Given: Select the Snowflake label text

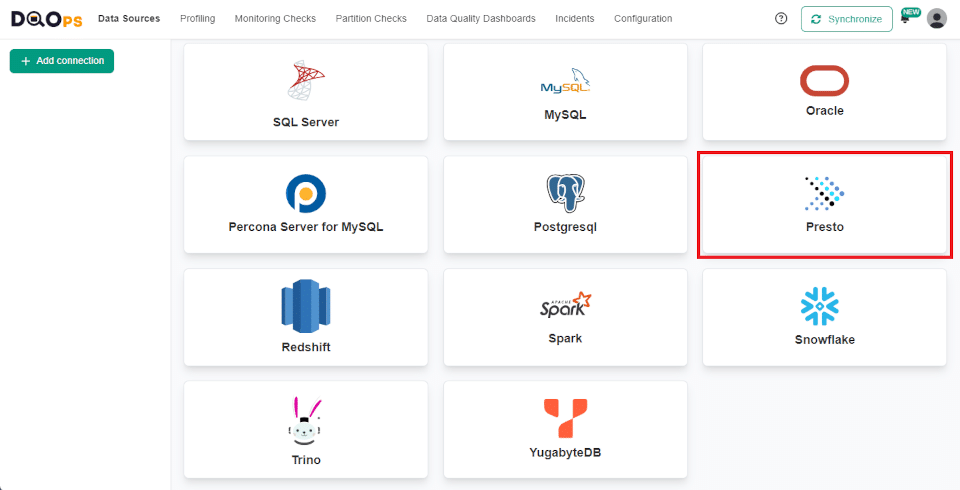Looking at the screenshot, I should (x=825, y=339).
